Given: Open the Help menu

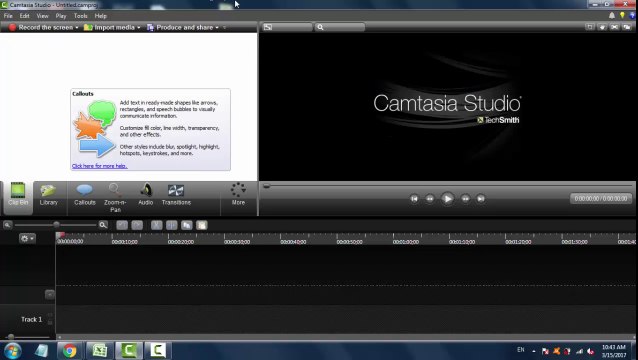Looking at the screenshot, I should pos(101,16).
